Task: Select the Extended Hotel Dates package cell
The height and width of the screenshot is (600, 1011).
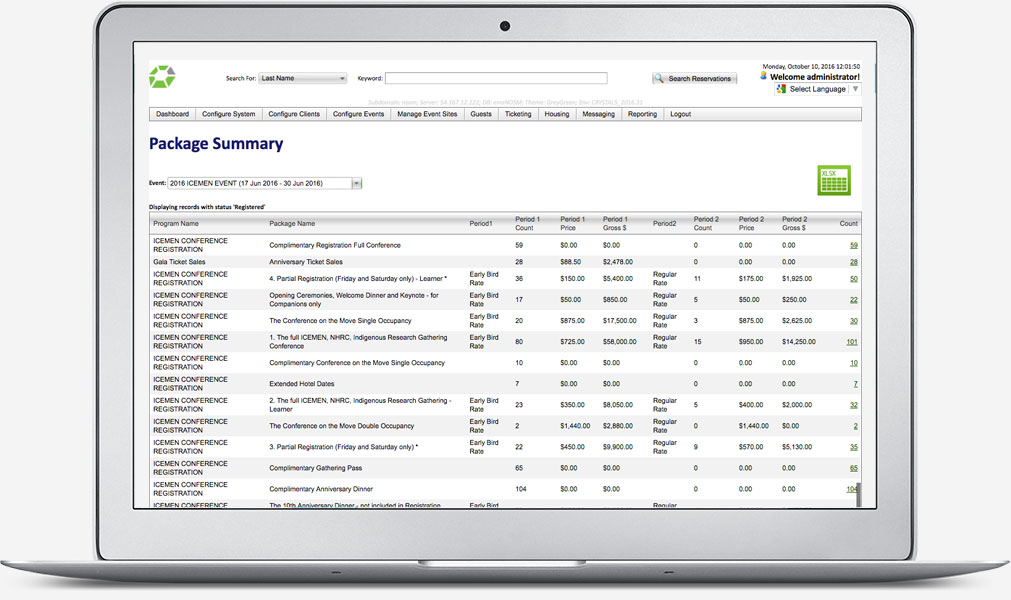Action: [x=302, y=384]
